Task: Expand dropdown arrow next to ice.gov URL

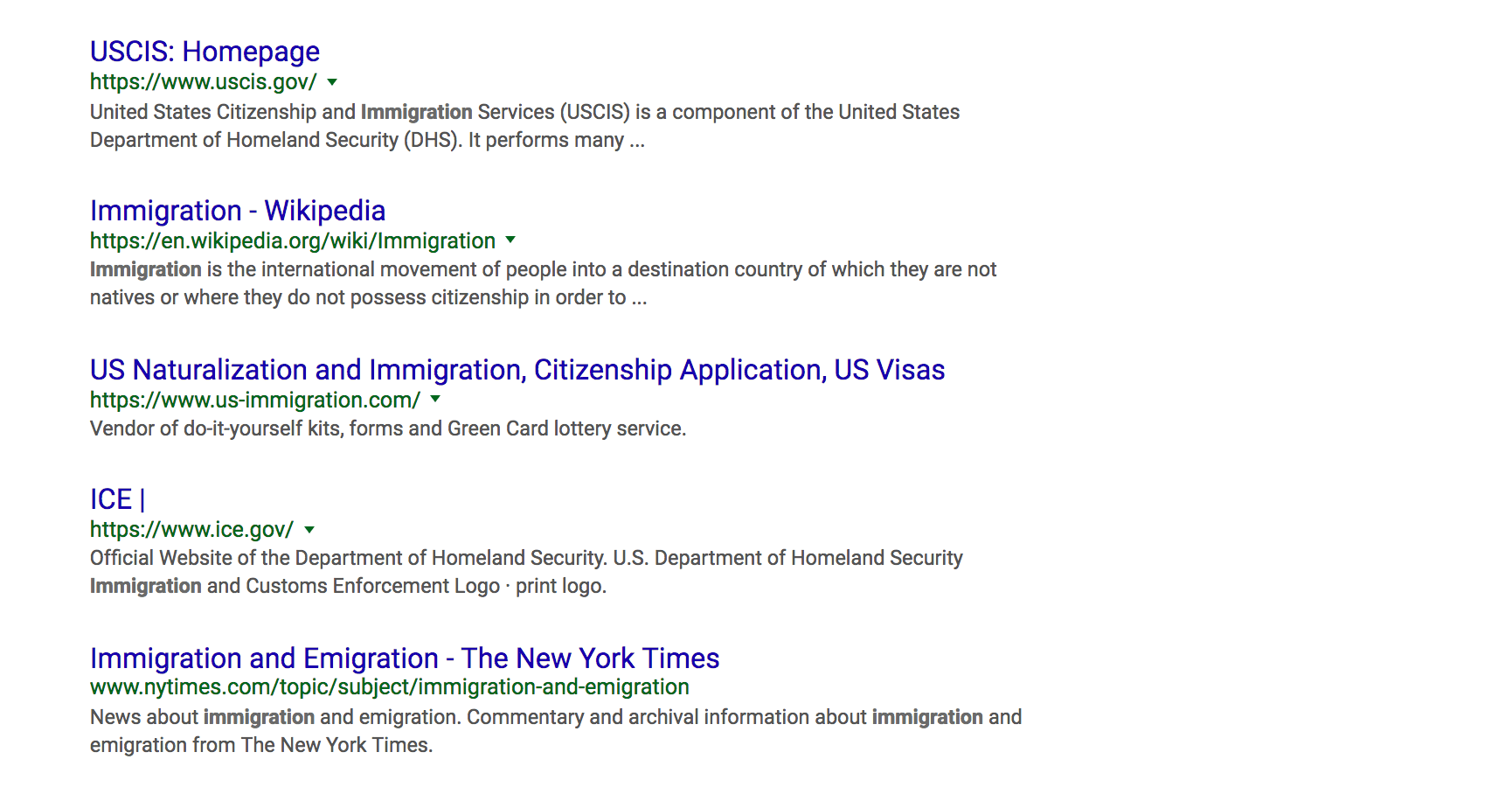Action: pyautogui.click(x=309, y=530)
